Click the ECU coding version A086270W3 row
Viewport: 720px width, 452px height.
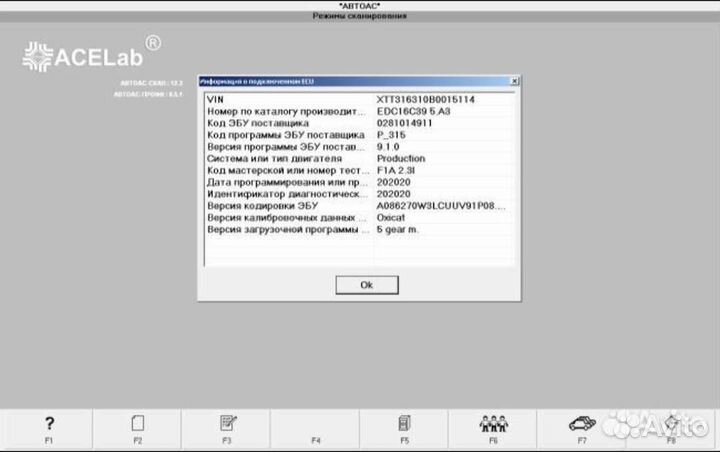(358, 206)
